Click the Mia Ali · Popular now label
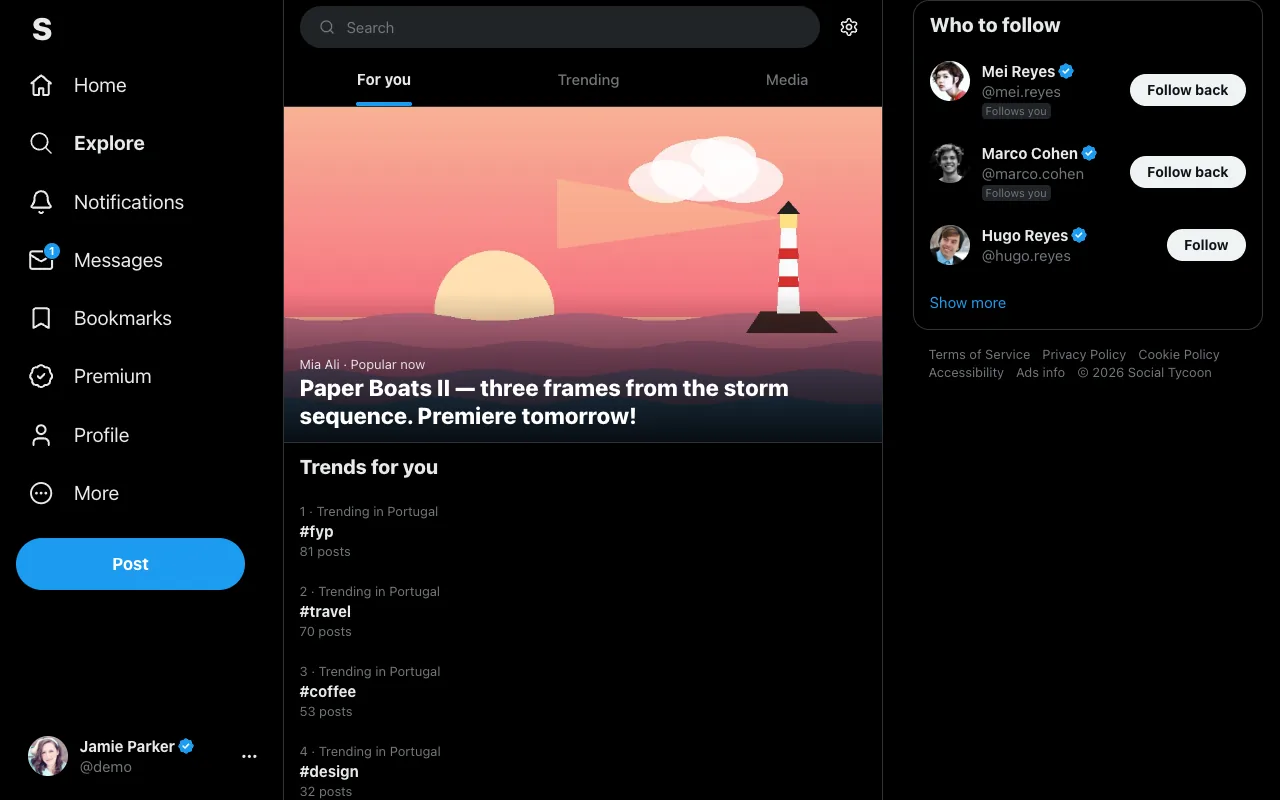 pos(362,365)
